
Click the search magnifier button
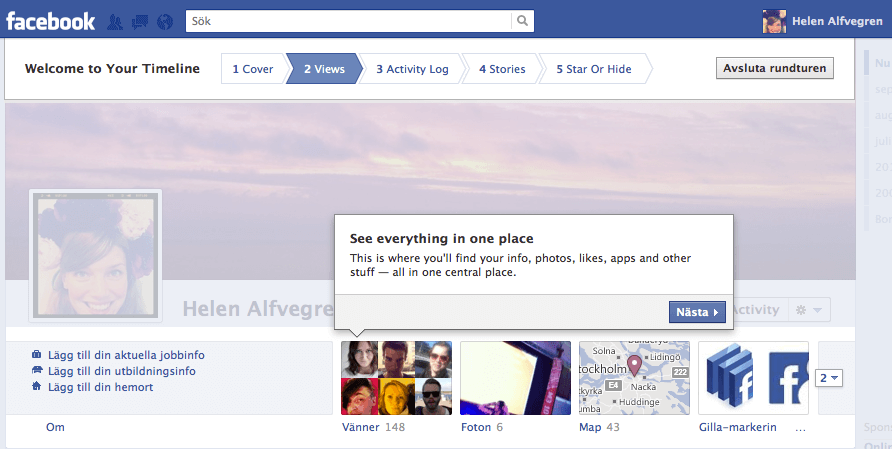click(x=522, y=21)
